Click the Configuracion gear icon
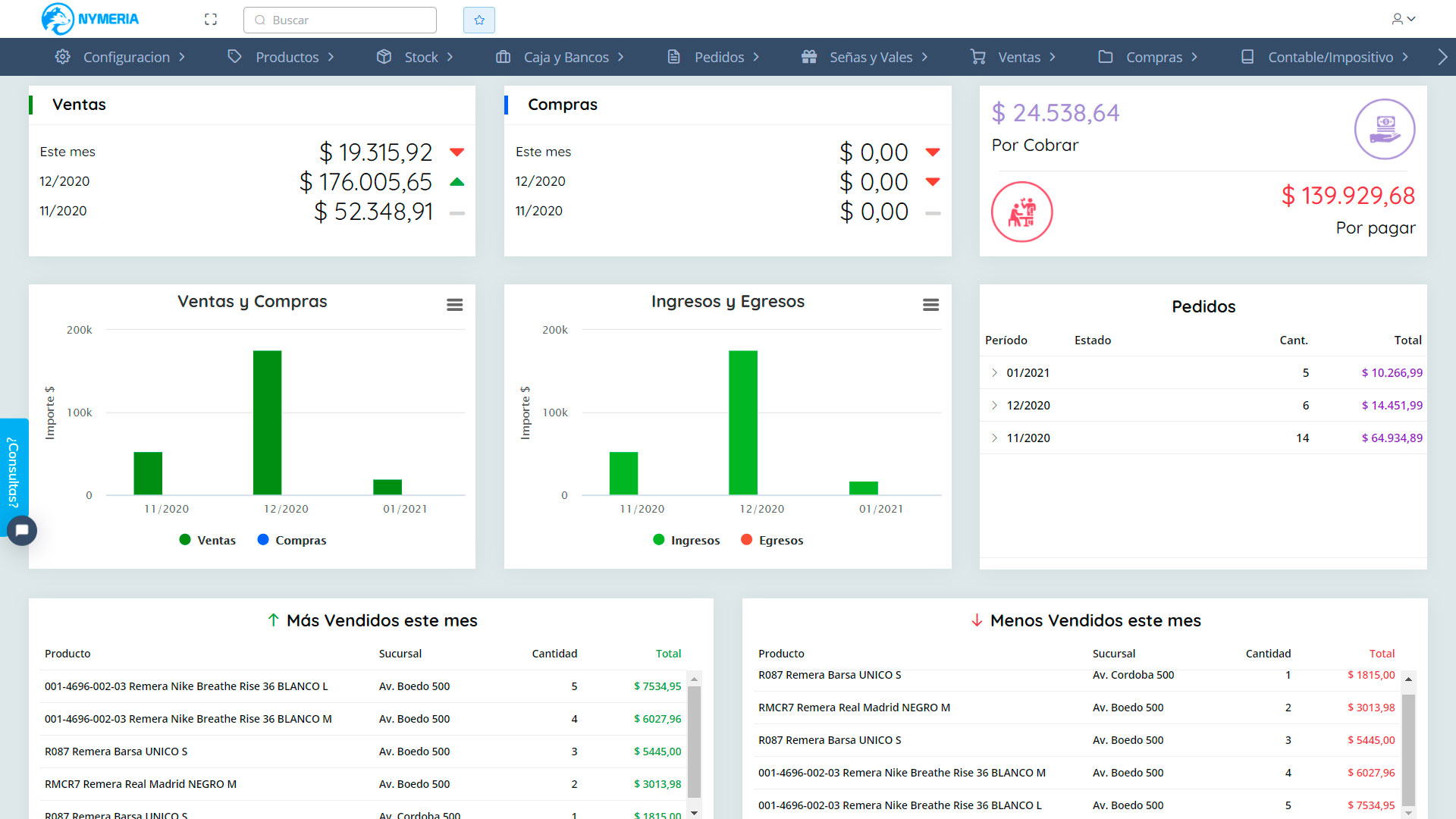This screenshot has height=819, width=1456. pyautogui.click(x=63, y=57)
